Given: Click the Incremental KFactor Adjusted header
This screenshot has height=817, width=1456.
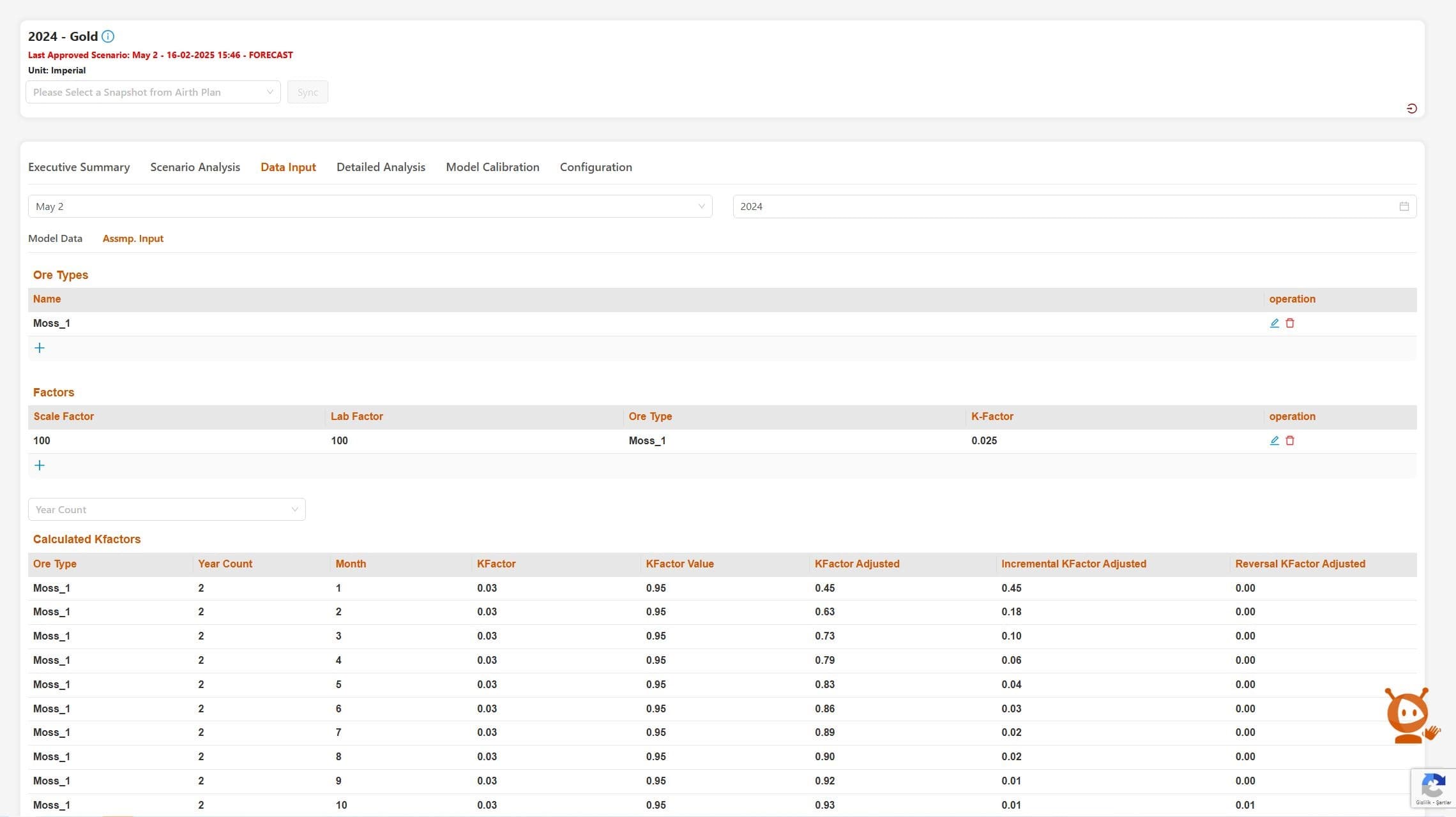Looking at the screenshot, I should 1073,564.
